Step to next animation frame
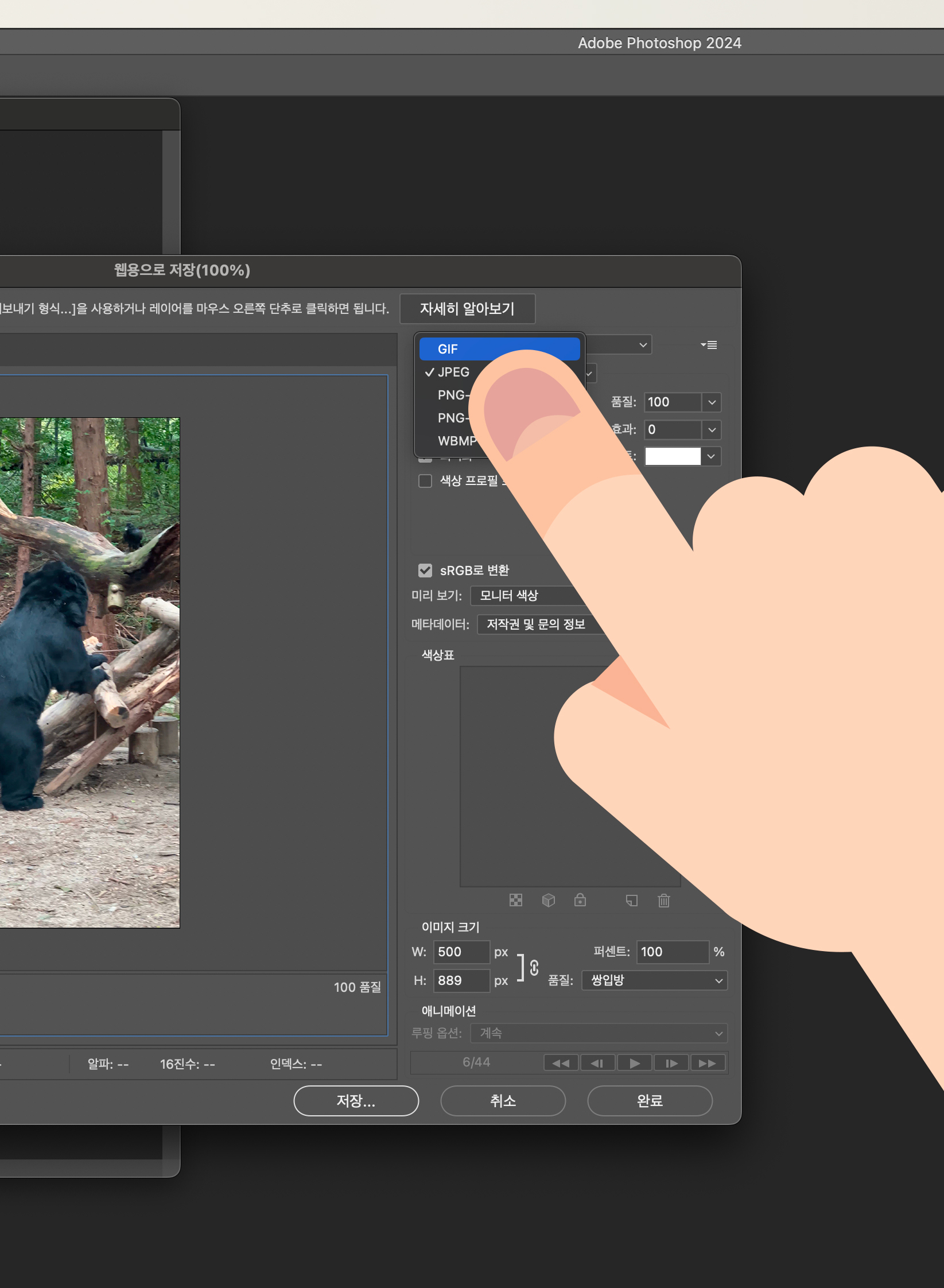 (671, 1063)
